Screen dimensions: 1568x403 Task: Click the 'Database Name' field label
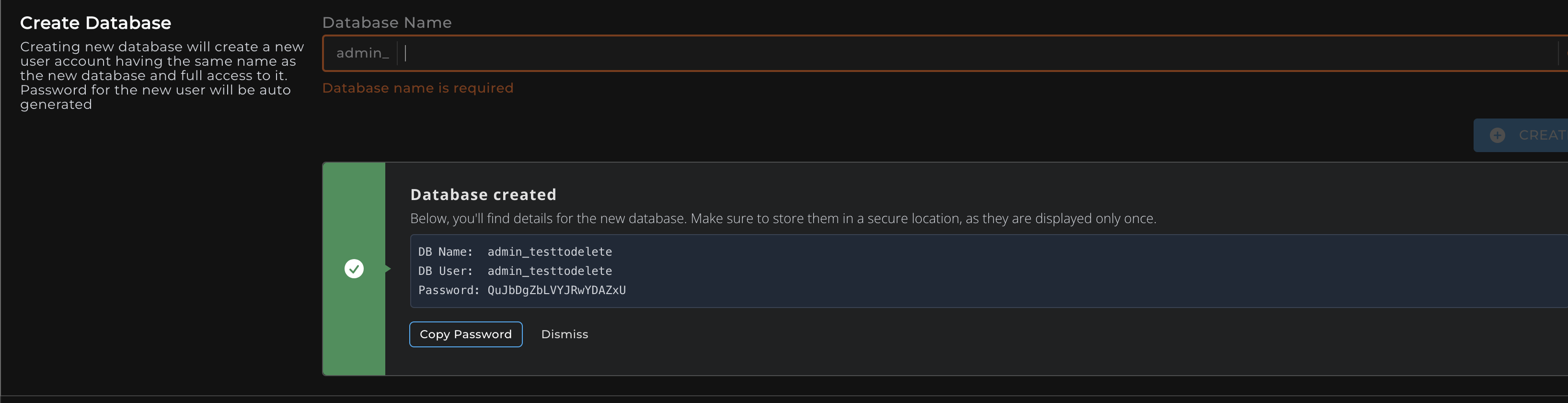(387, 23)
